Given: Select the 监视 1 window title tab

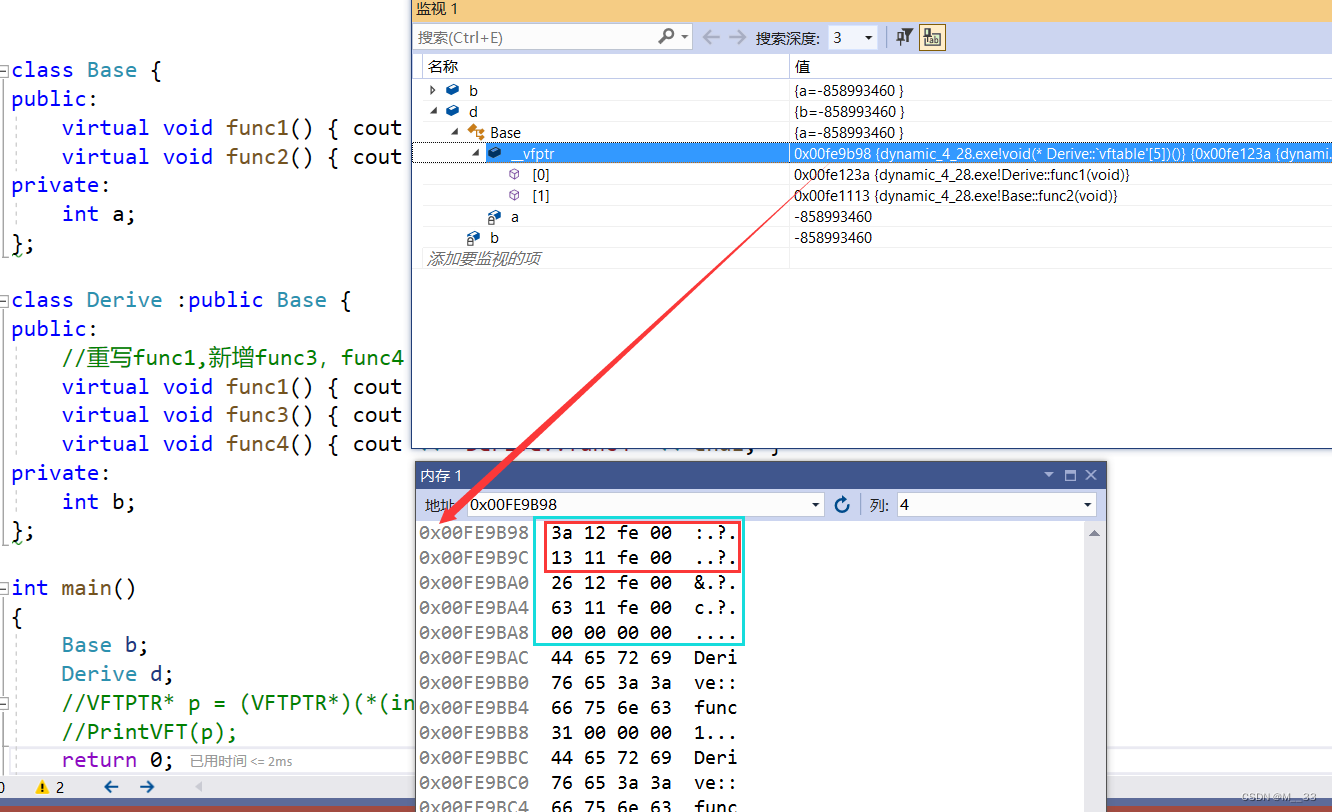Looking at the screenshot, I should [437, 9].
